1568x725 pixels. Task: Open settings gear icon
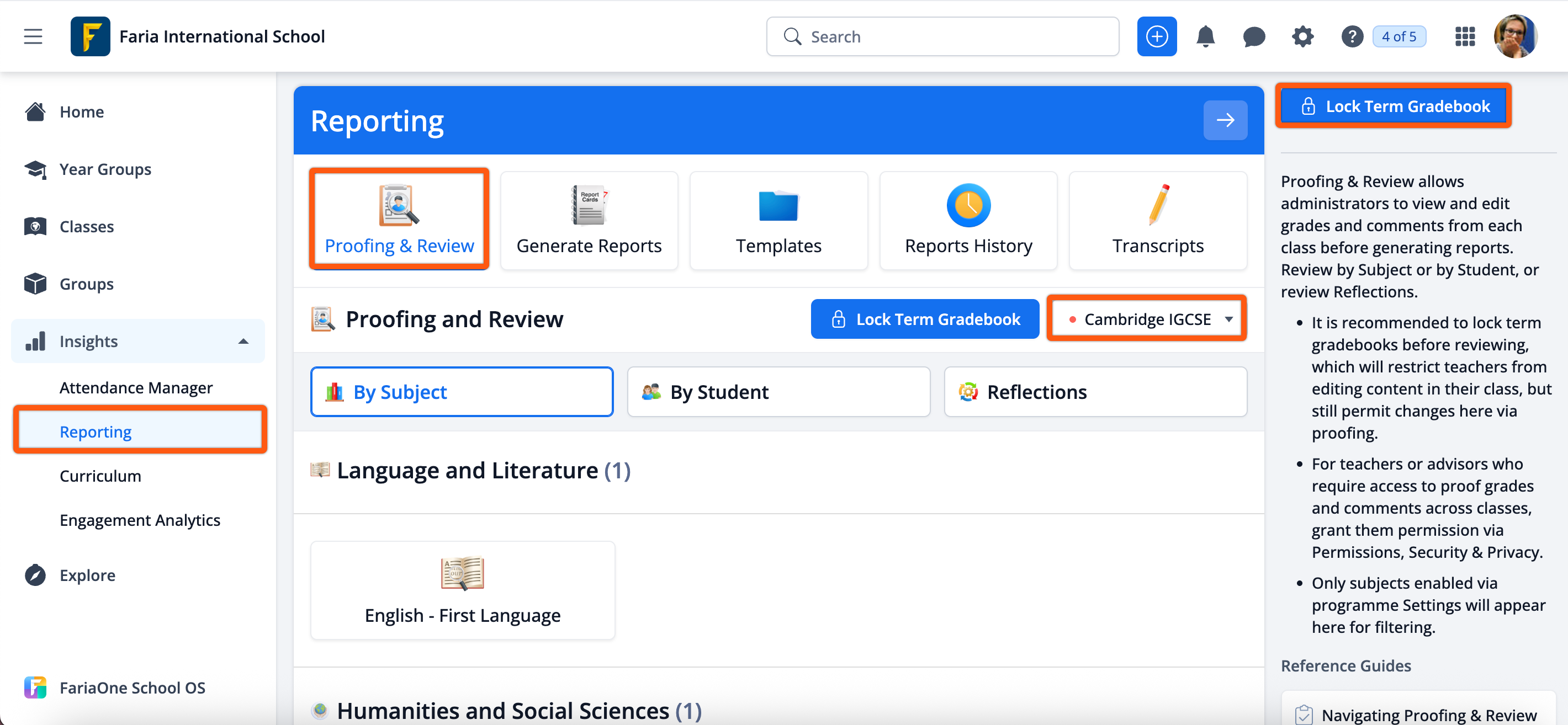tap(1302, 36)
